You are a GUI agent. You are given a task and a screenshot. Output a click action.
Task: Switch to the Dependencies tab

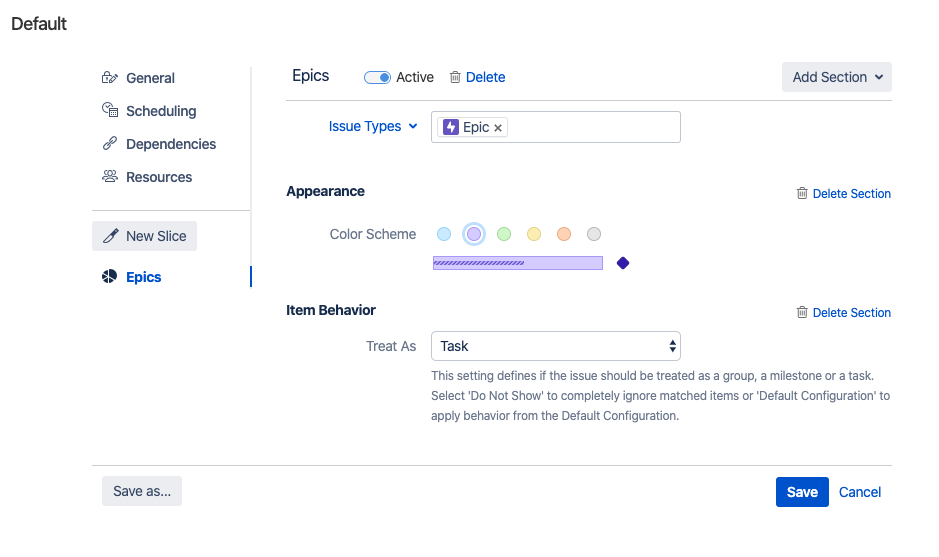point(170,144)
